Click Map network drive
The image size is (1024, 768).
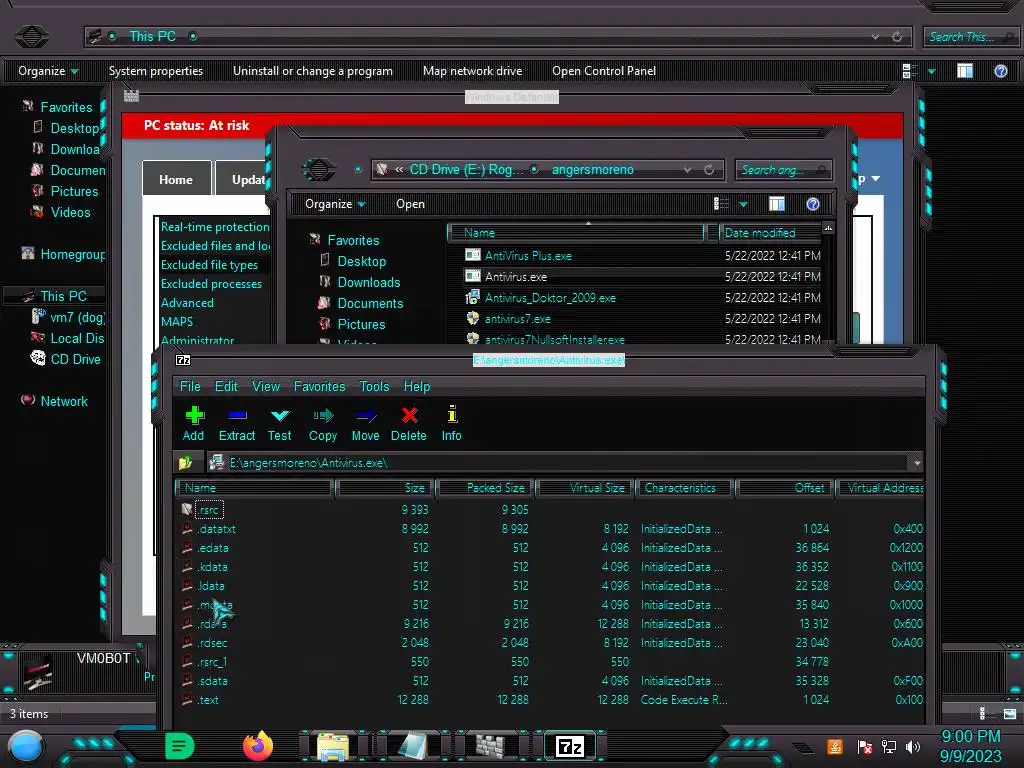click(x=472, y=71)
